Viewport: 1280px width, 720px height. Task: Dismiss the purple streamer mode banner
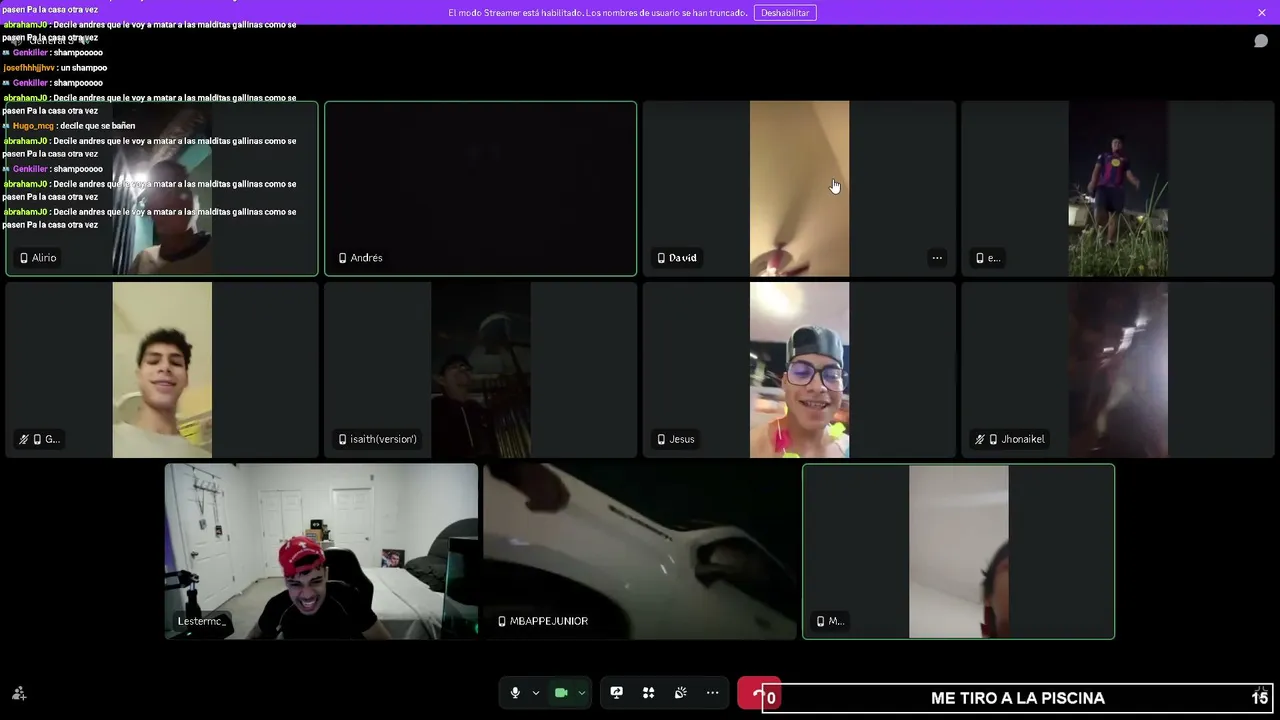point(1262,13)
